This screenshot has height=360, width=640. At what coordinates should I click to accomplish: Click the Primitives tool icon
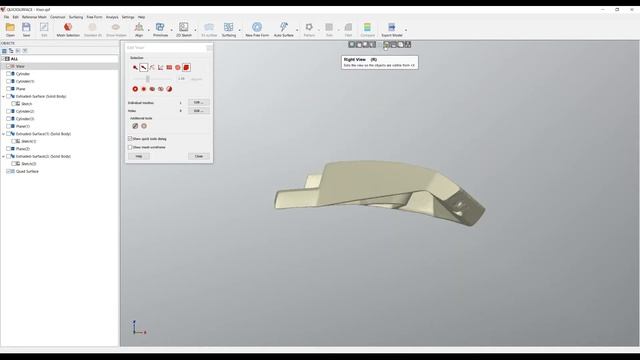[160, 27]
